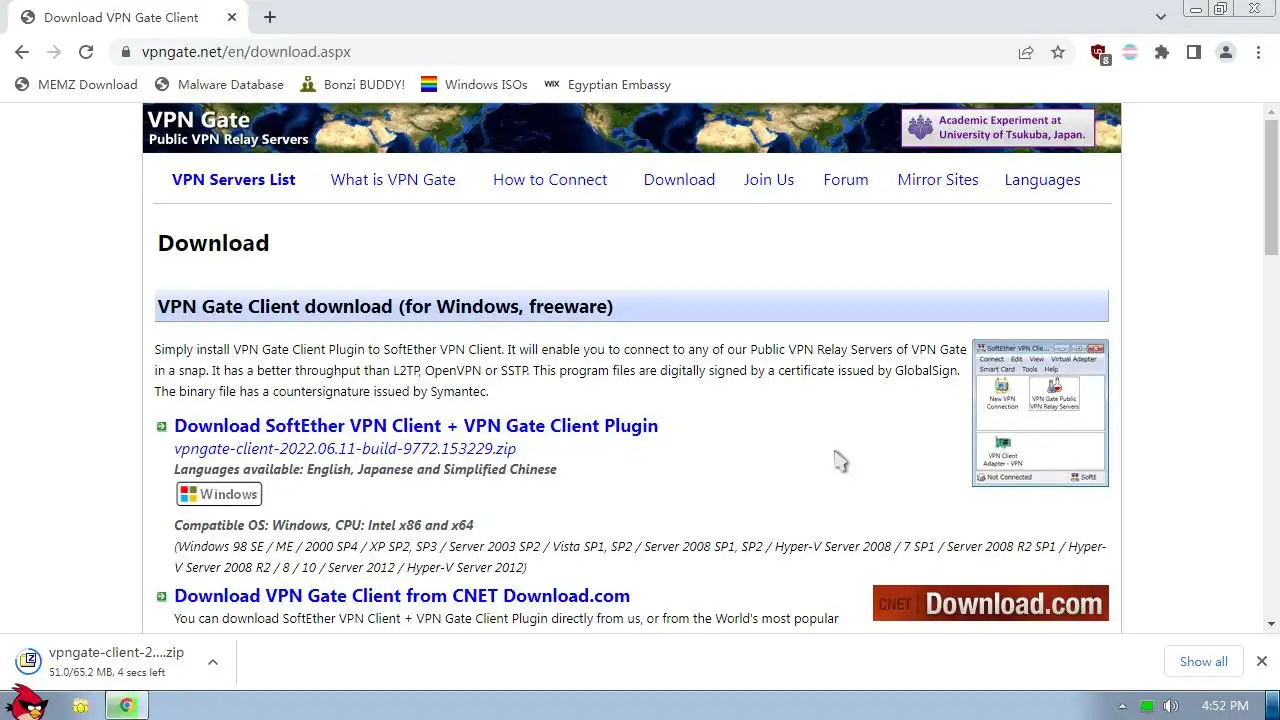Open What is VPN Gate page

pyautogui.click(x=393, y=180)
